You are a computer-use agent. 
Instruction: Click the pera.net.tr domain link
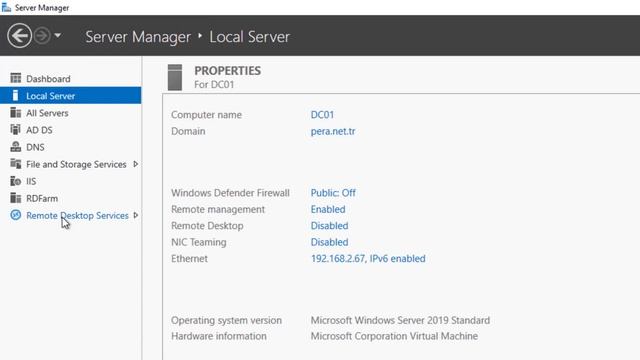(x=333, y=131)
